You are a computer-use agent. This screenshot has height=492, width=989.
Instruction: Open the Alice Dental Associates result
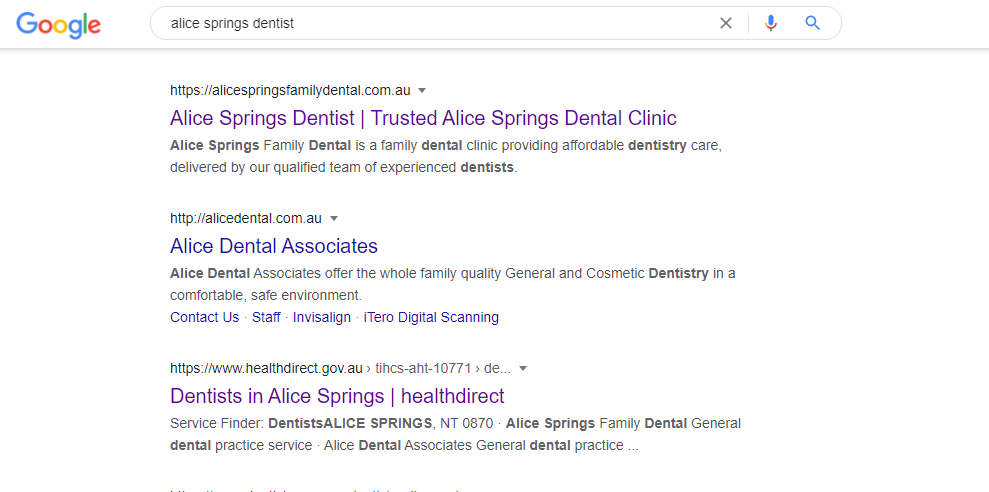[274, 246]
